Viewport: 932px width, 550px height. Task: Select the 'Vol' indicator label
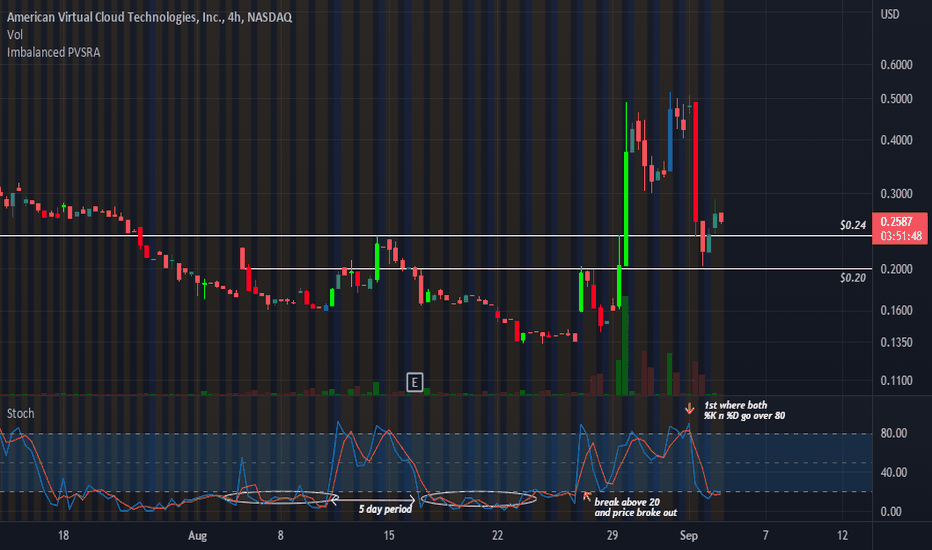click(x=15, y=34)
